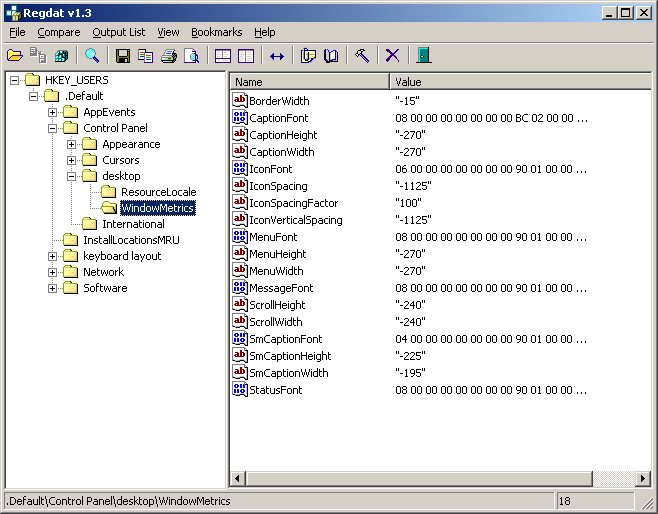The width and height of the screenshot is (658, 514).
Task: Open the Bookmarks menu
Action: point(217,32)
